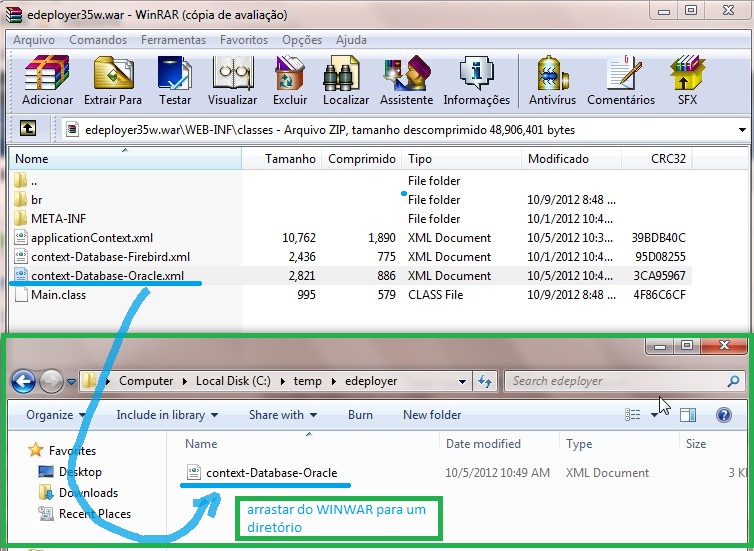This screenshot has width=754, height=551.
Task: Open the Share with dropdown
Action: coord(283,414)
